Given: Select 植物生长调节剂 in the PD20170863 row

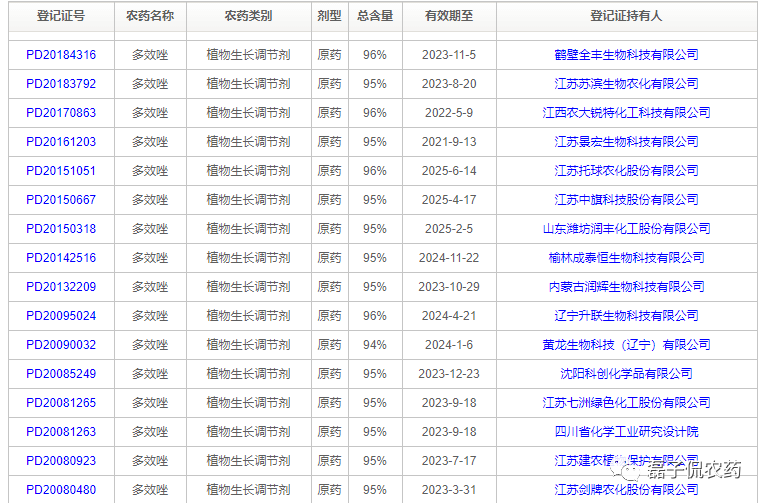Looking at the screenshot, I should pyautogui.click(x=249, y=113).
